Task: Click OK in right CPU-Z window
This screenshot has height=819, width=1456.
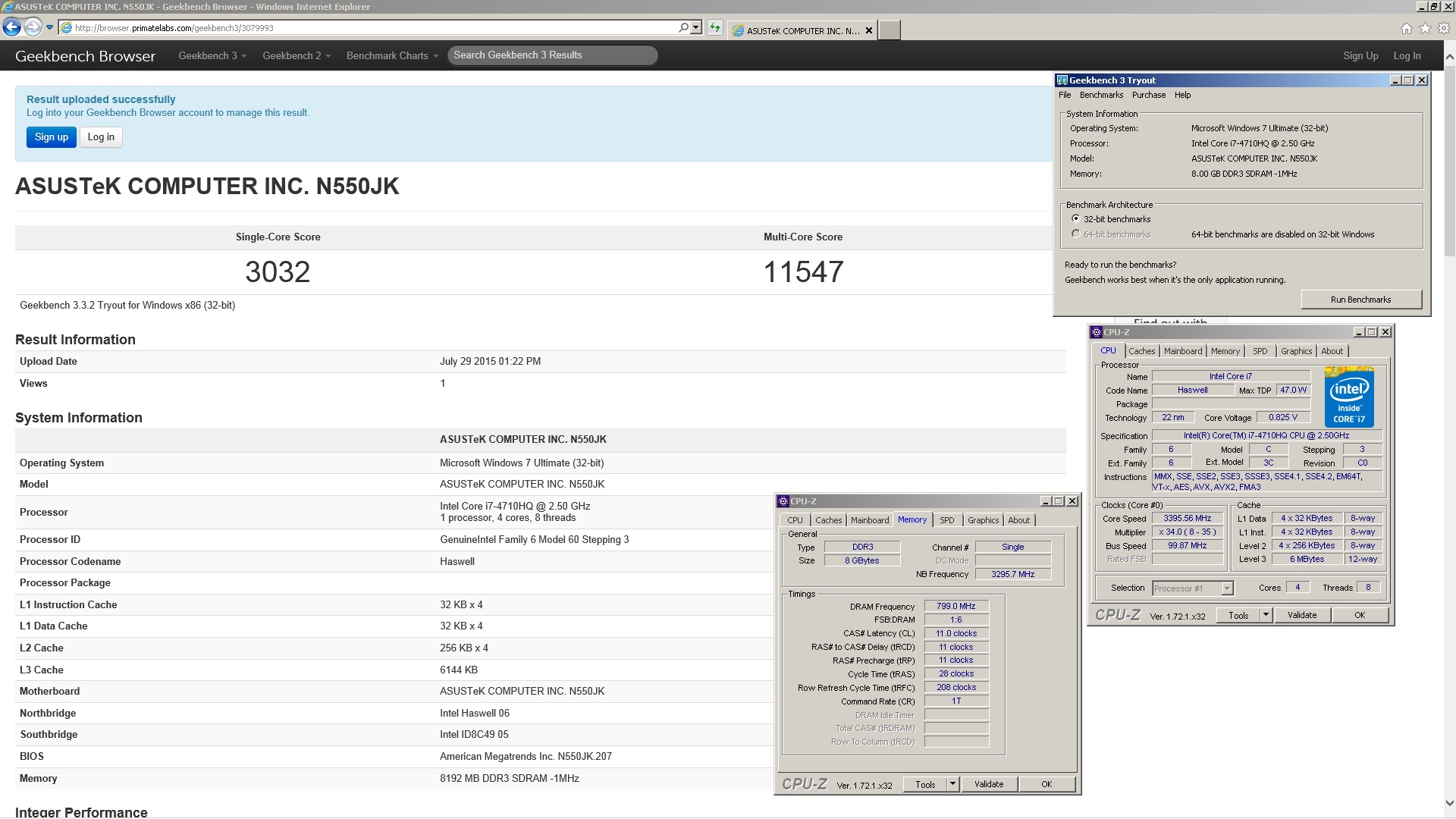Action: [x=1360, y=615]
